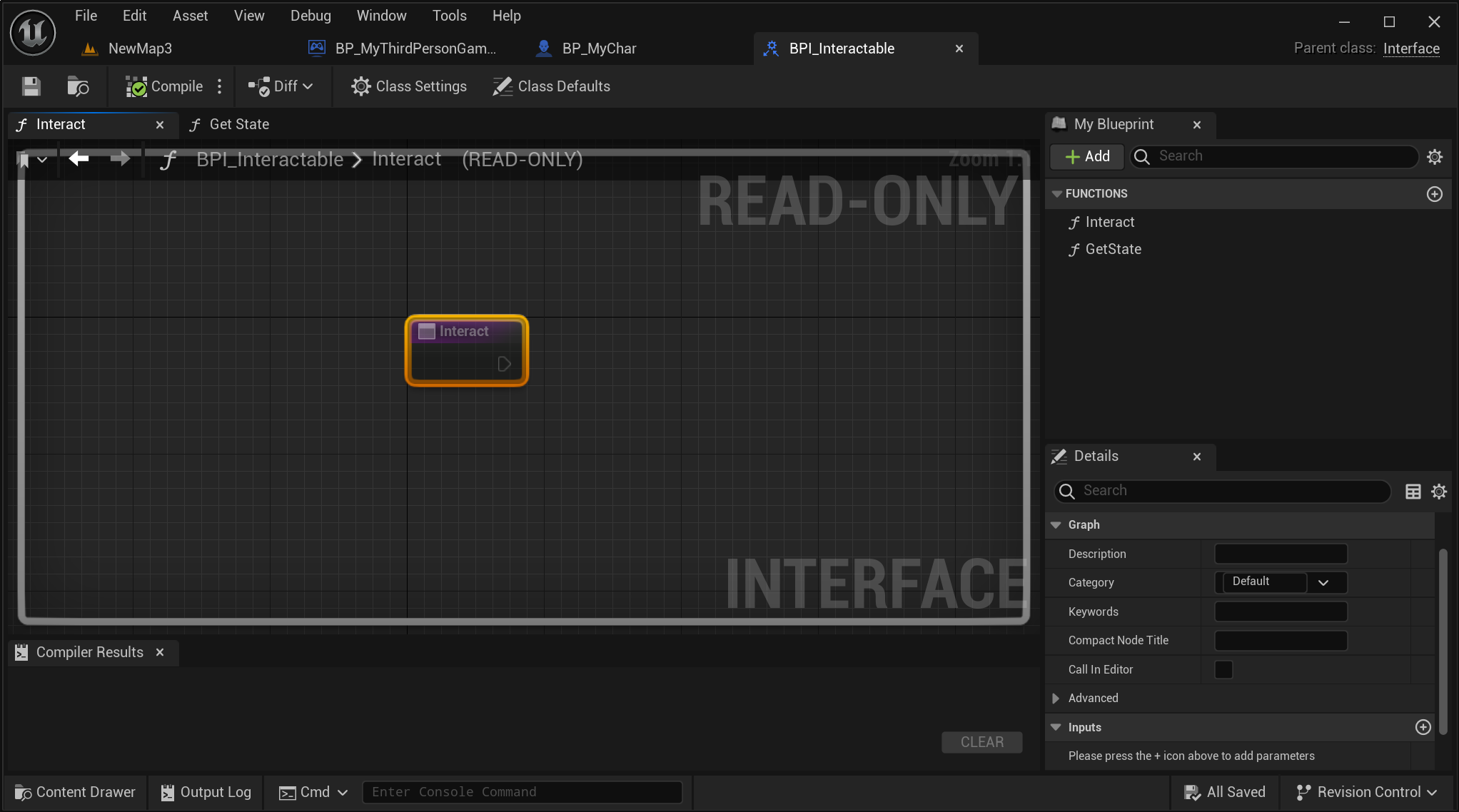Click the Compact Node Title field
The width and height of the screenshot is (1459, 812).
[x=1281, y=640]
